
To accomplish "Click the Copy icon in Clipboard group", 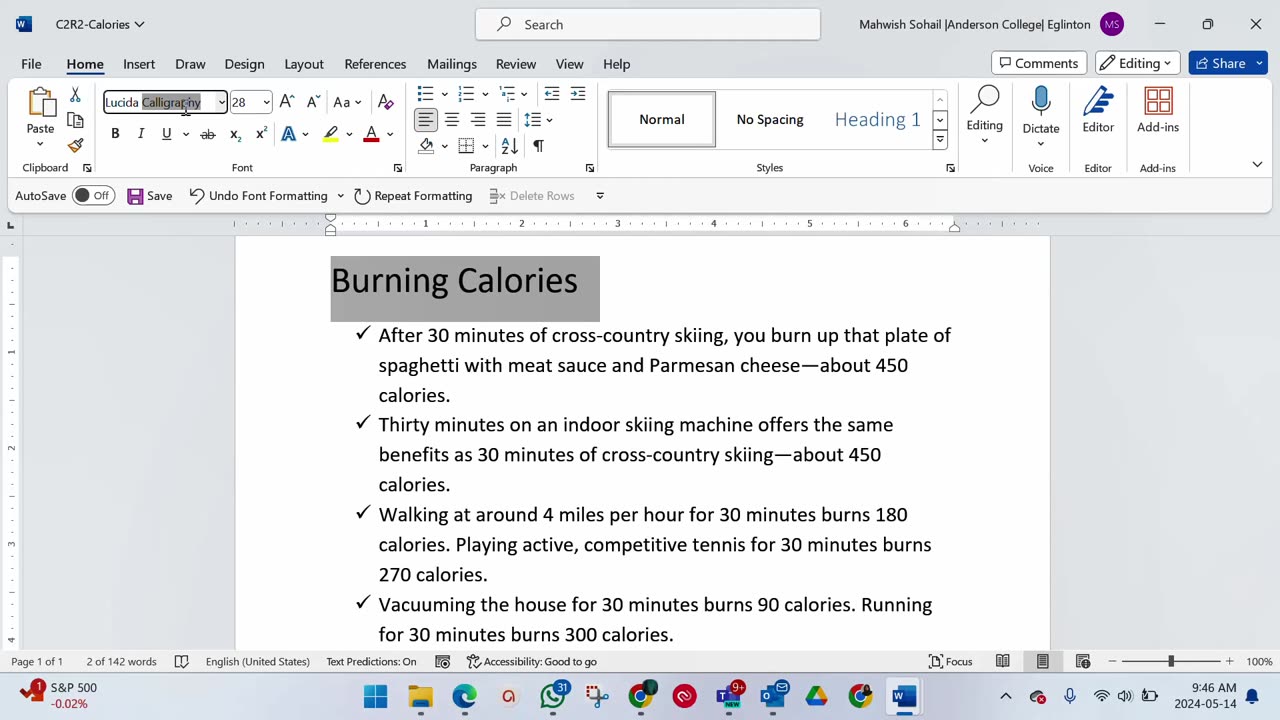I will [75, 120].
